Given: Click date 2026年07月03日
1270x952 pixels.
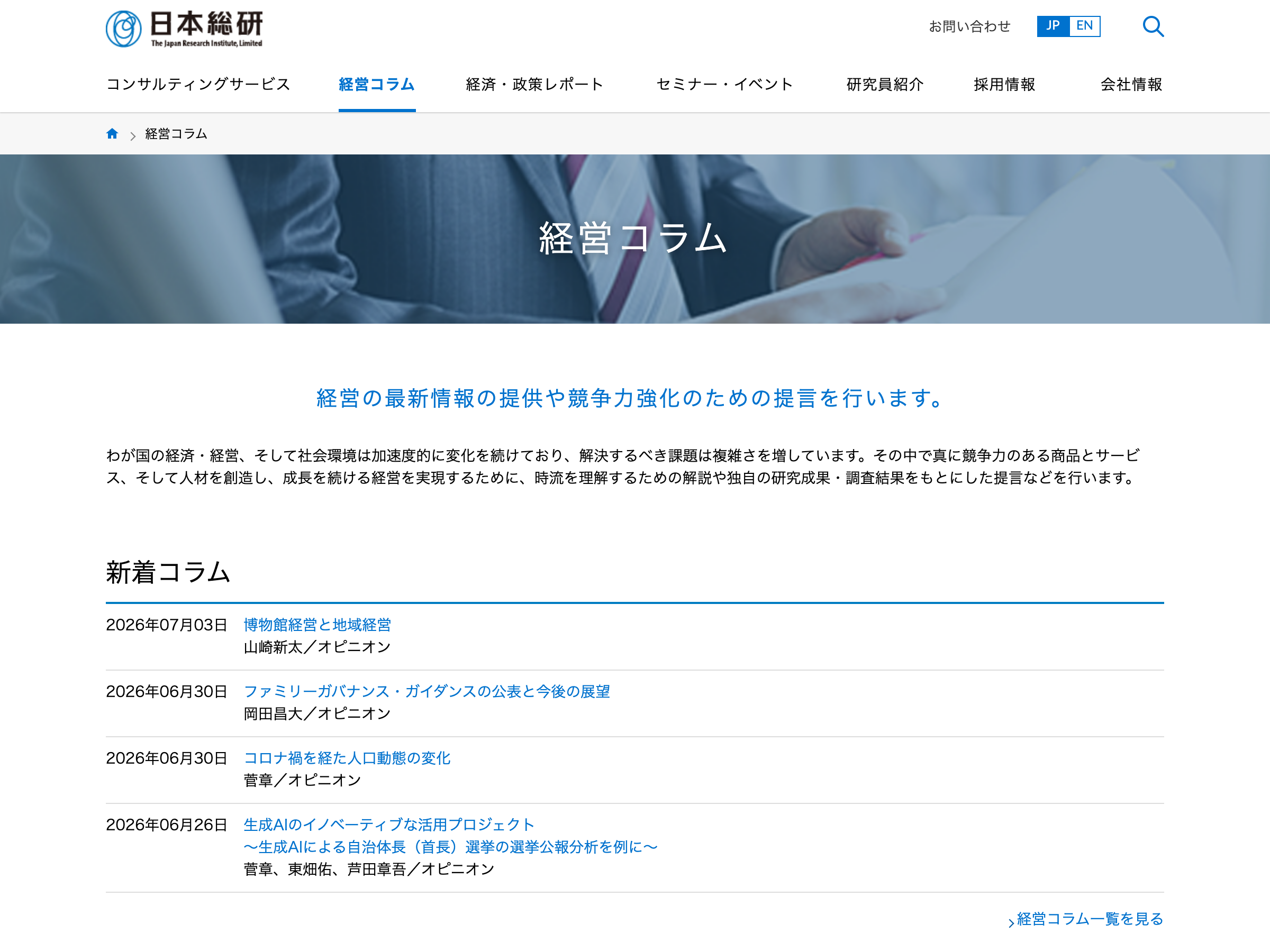Looking at the screenshot, I should (x=167, y=625).
